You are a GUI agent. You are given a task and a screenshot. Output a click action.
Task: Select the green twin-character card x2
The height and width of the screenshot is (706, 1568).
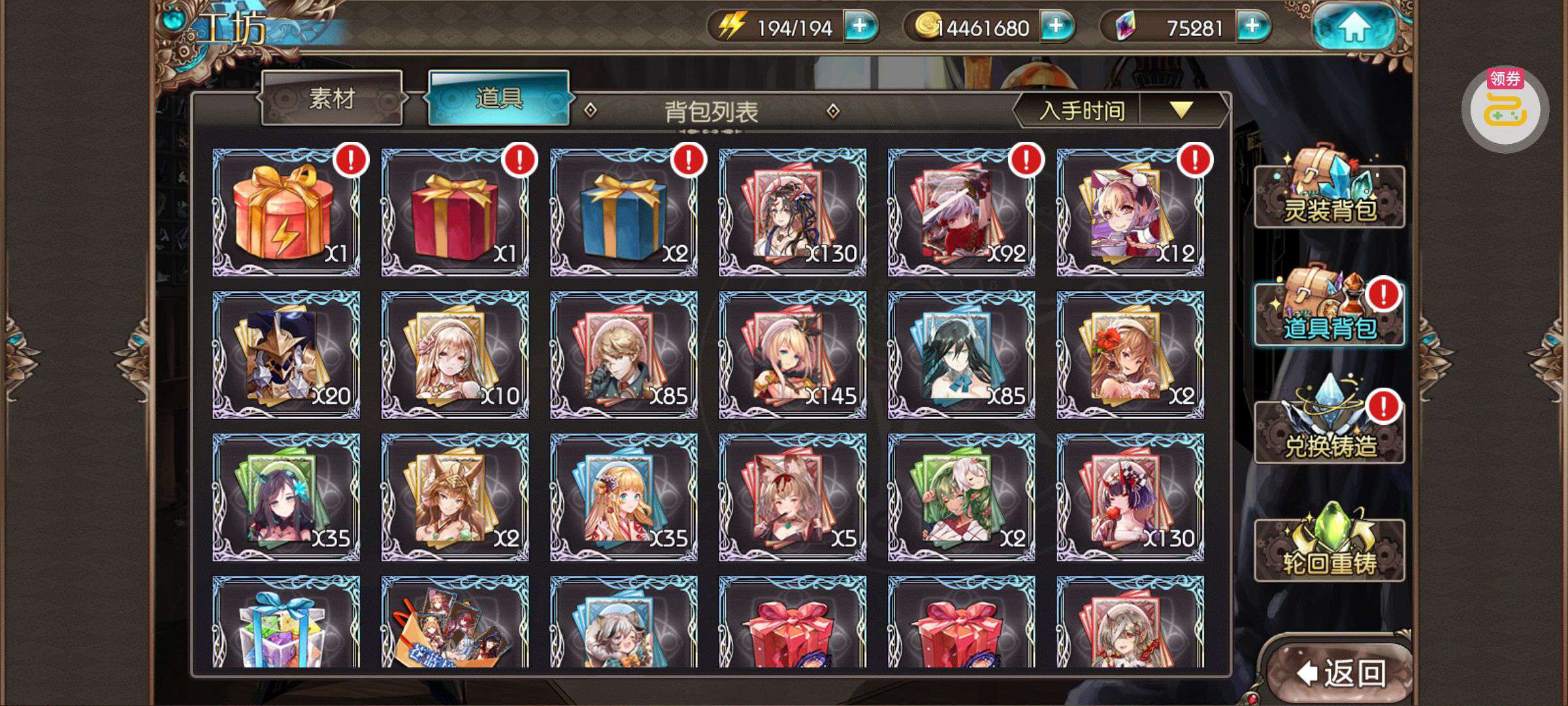coord(961,497)
